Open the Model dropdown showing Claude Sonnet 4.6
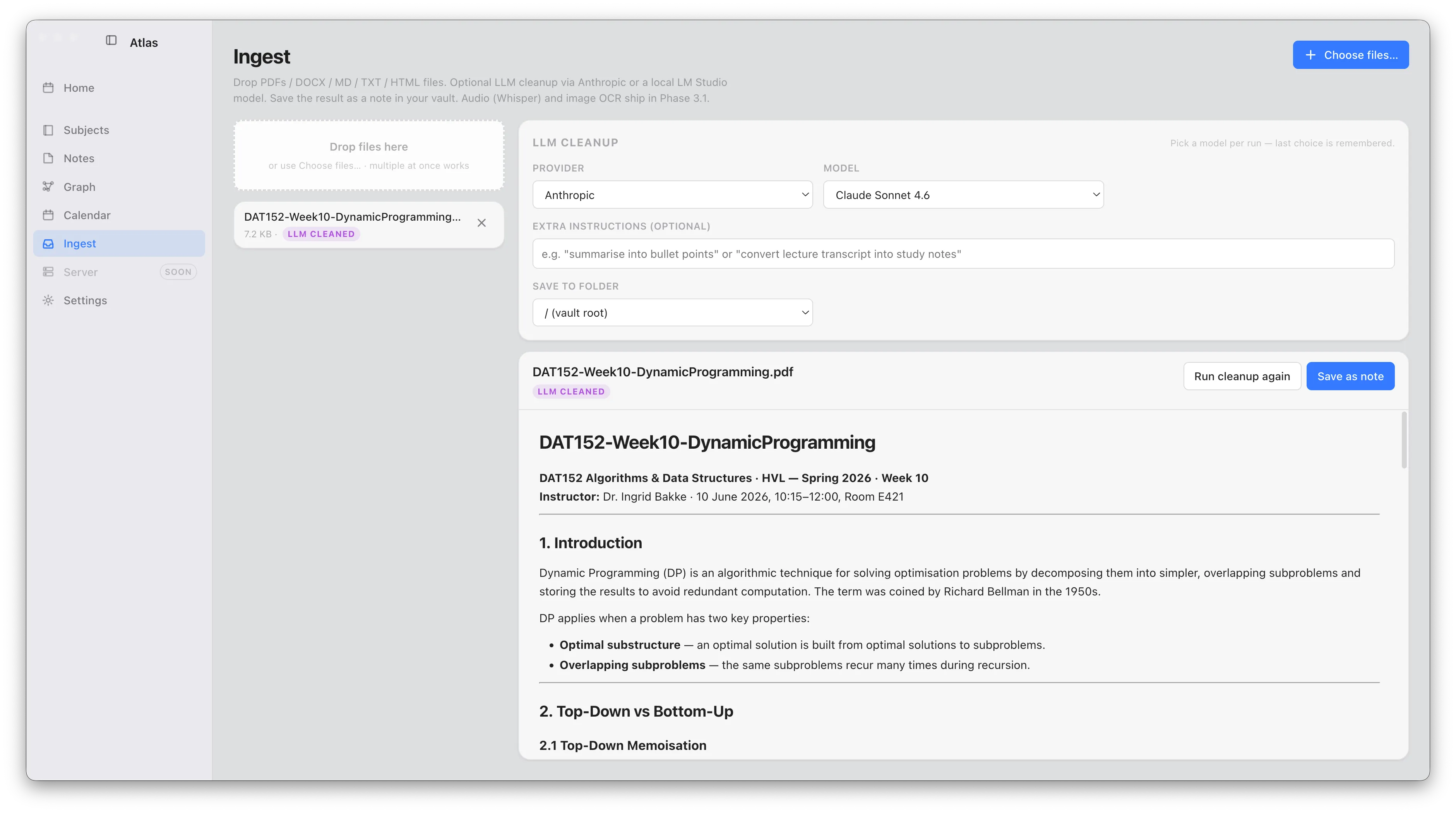Viewport: 1456px width, 813px height. pyautogui.click(x=963, y=194)
